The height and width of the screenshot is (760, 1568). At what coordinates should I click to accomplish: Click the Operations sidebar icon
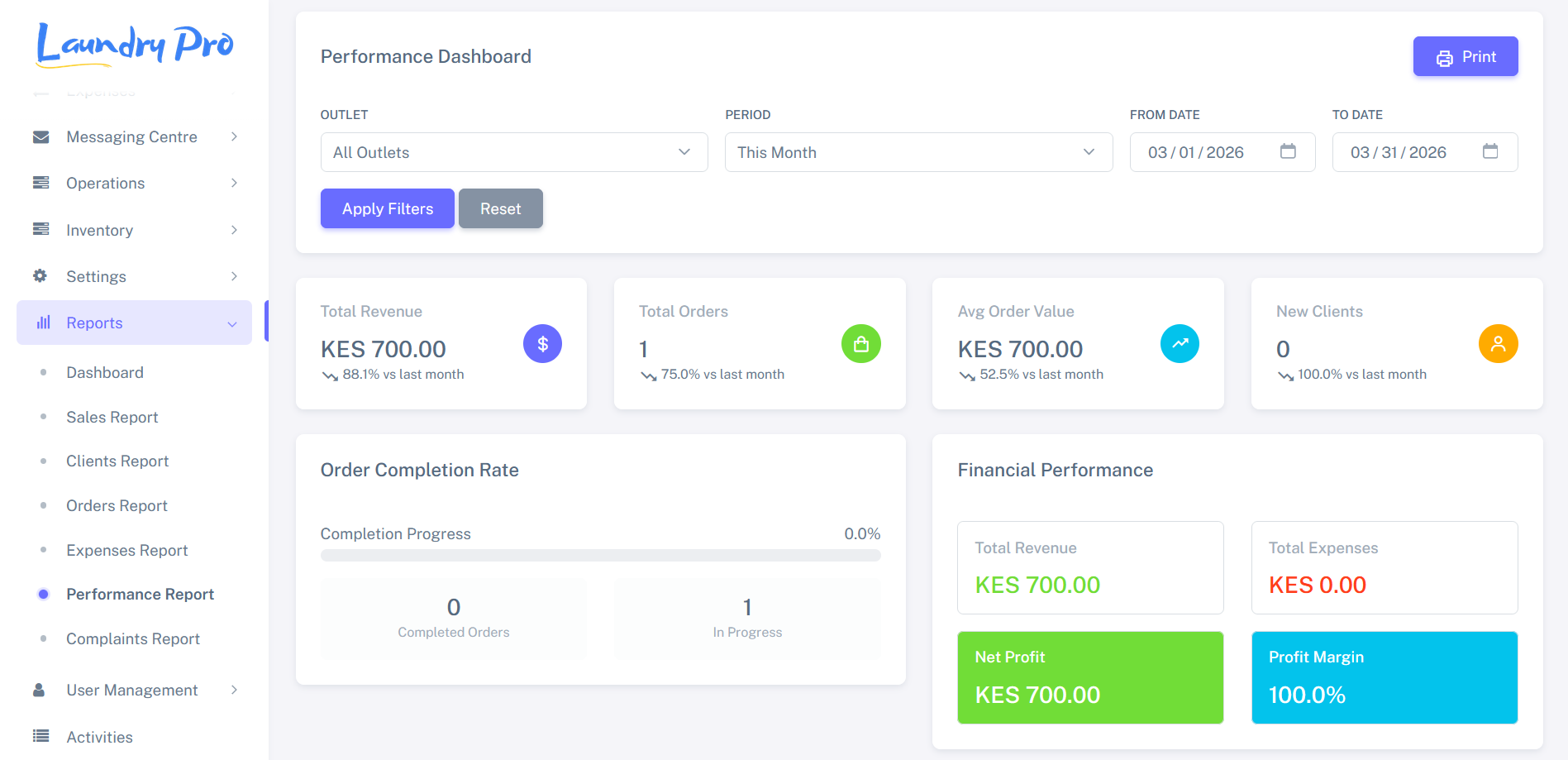coord(41,183)
